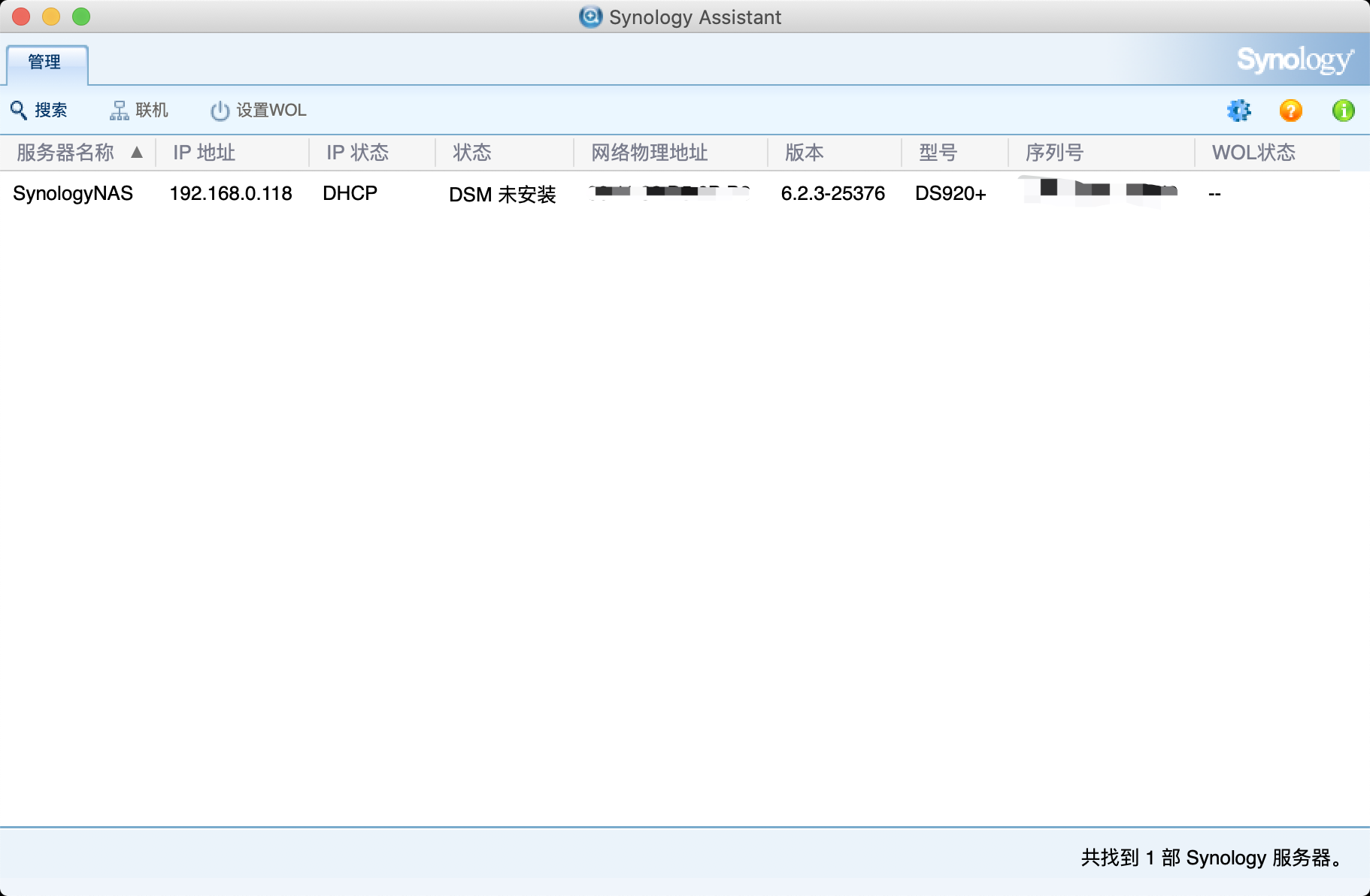The width and height of the screenshot is (1370, 896).
Task: Click status text 共找到 1 部 Synology 服务器
Action: point(1212,858)
